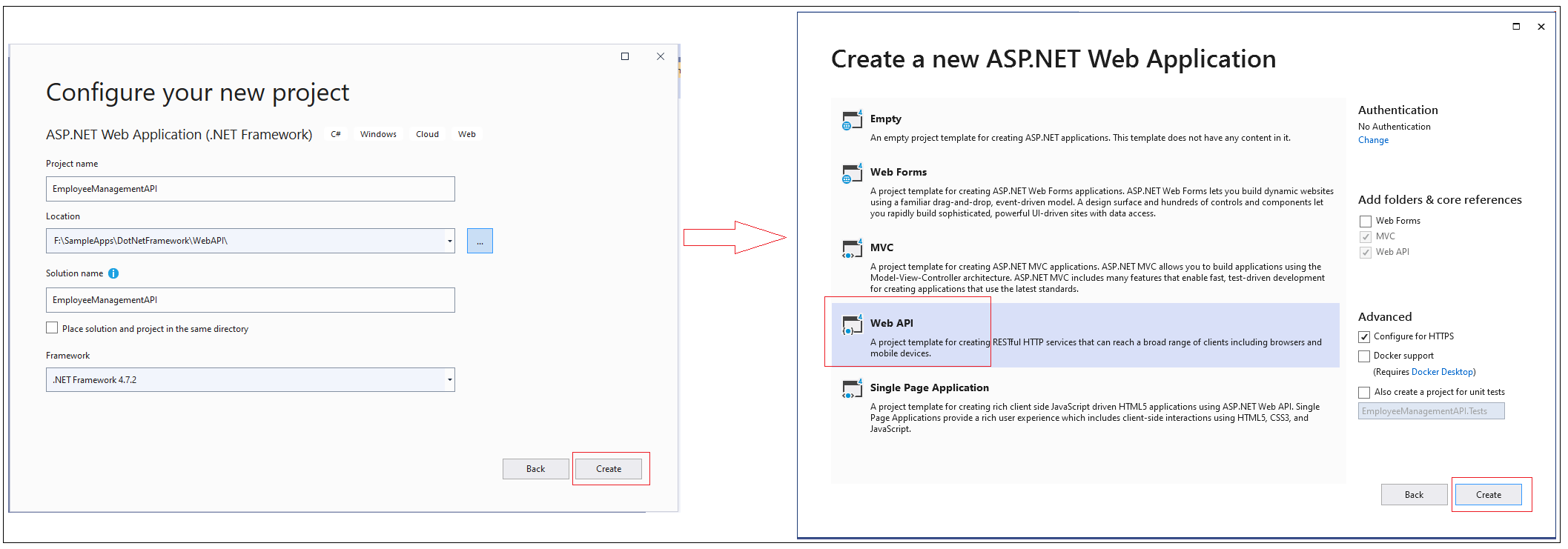Close the Configure your new project window
Viewport: 1568px width, 549px height.
(661, 56)
